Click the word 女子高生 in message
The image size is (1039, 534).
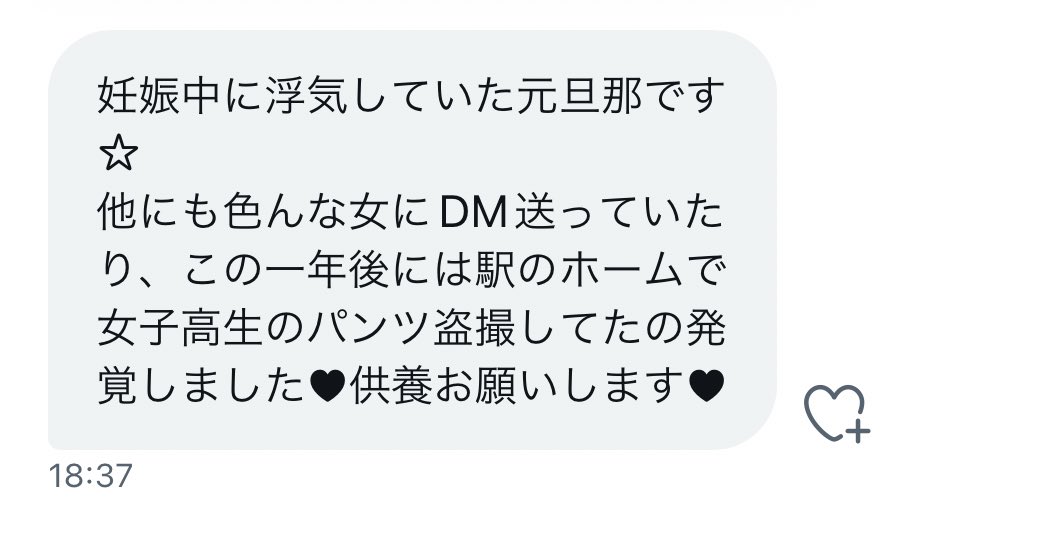(180, 329)
